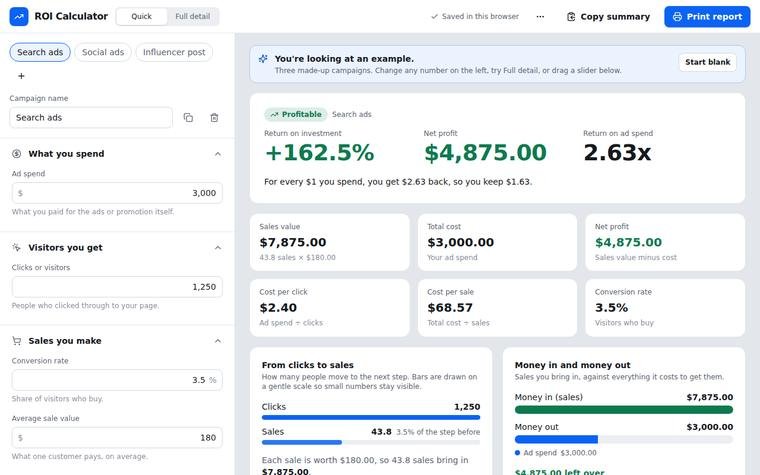Open the three-dot more options menu
The height and width of the screenshot is (475, 760).
point(540,16)
